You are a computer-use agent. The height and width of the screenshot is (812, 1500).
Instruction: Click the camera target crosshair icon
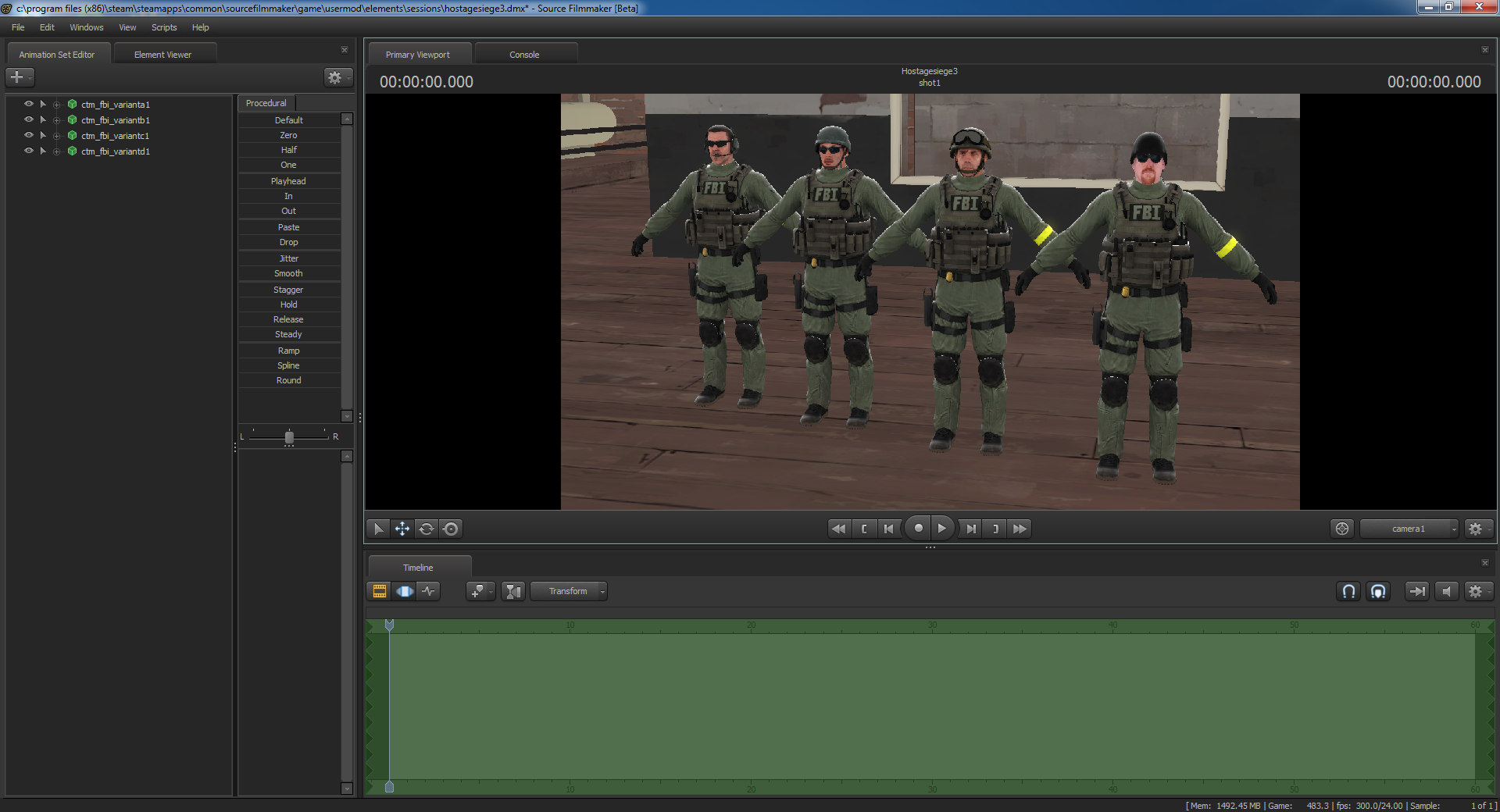point(1342,529)
